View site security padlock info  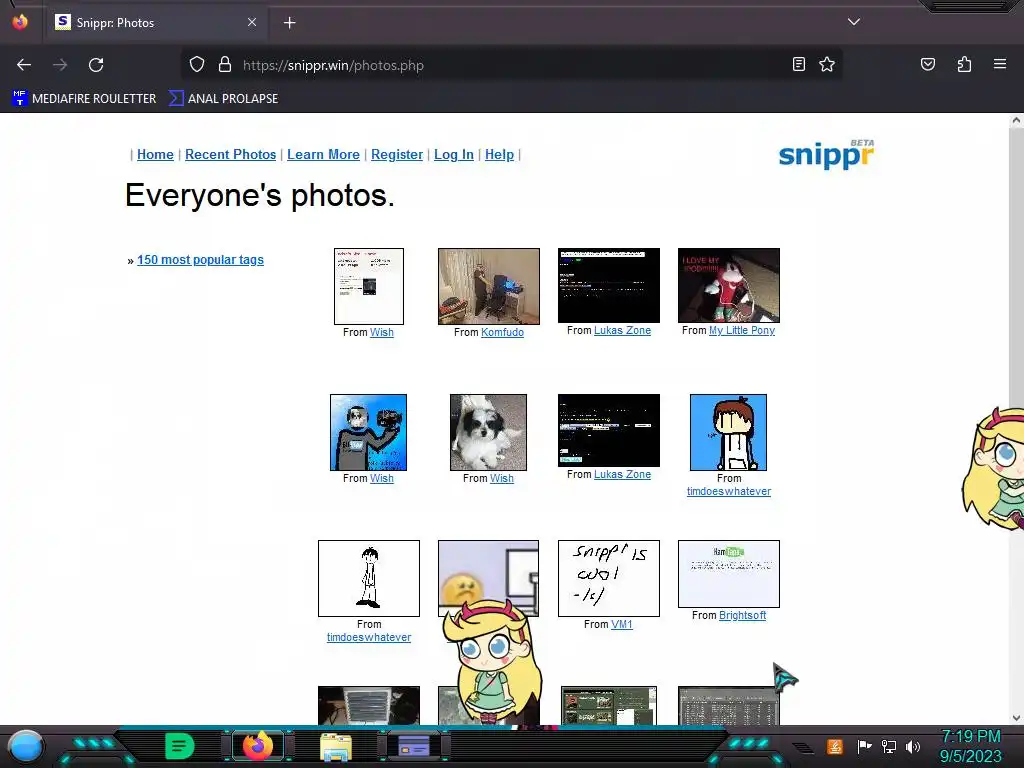[225, 65]
